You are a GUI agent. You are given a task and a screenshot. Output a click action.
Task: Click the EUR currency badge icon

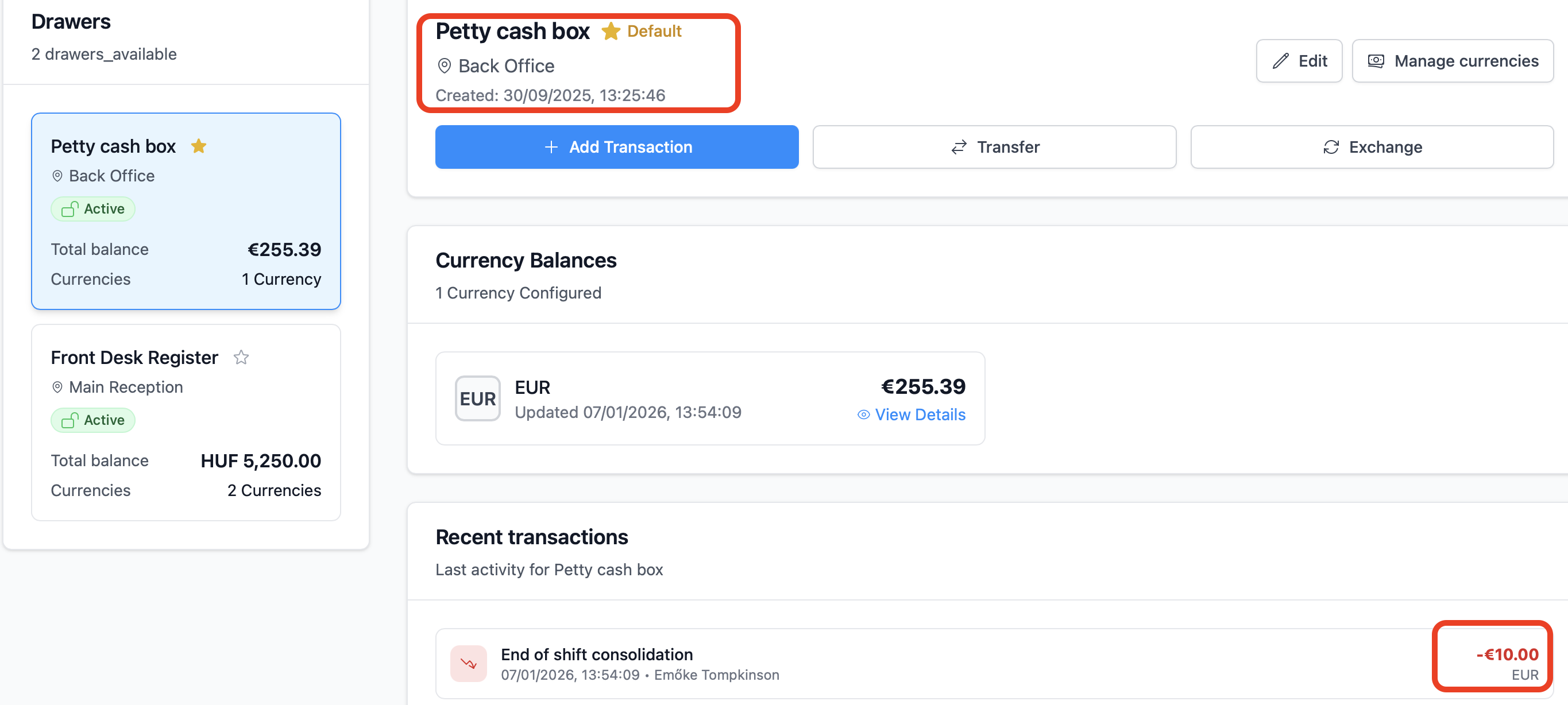point(478,398)
